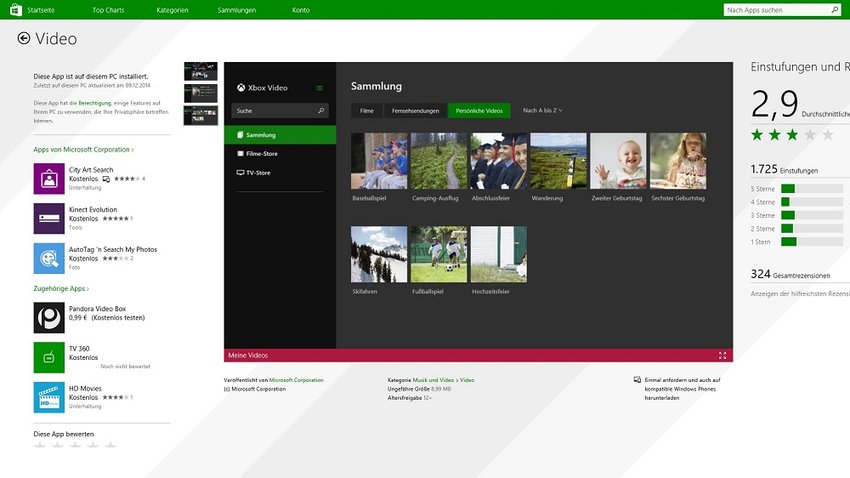The image size is (850, 478).
Task: Click the Hochzeitsfeier video thumbnail
Action: click(499, 254)
